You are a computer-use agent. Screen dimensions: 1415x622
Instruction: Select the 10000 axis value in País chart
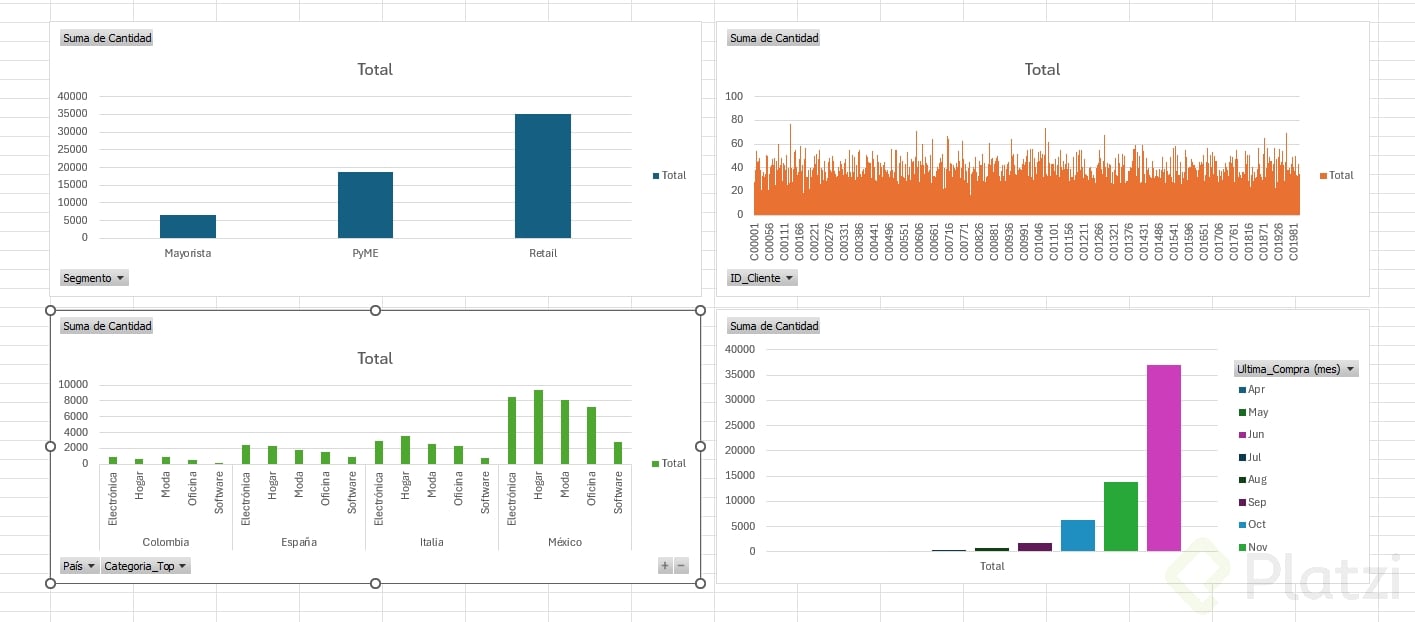[73, 384]
